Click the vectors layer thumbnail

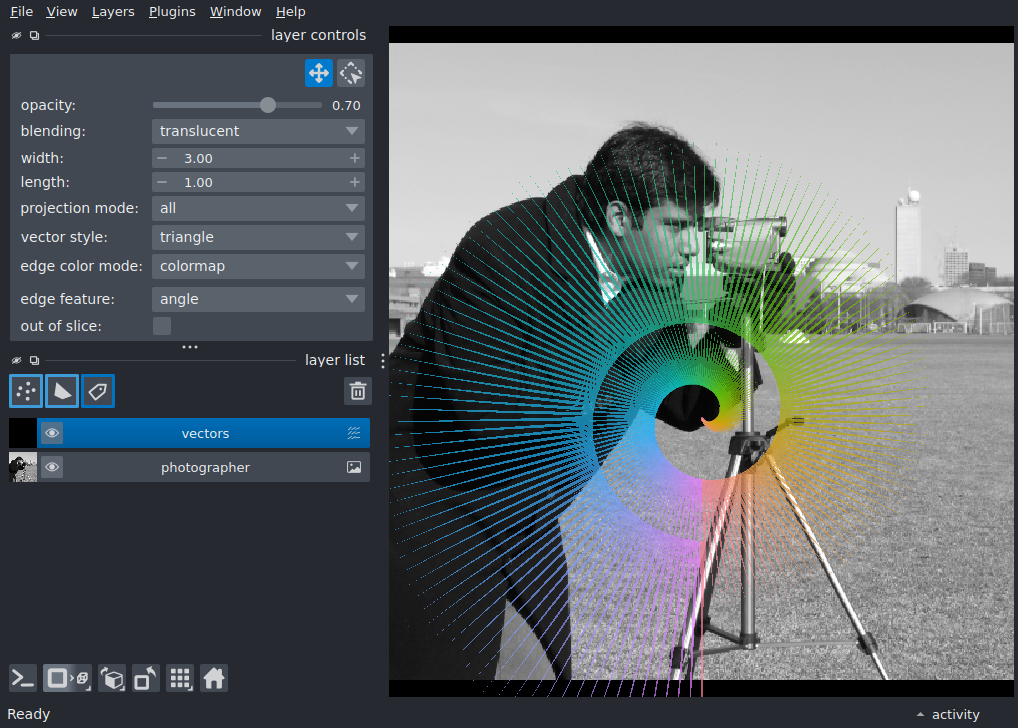[23, 433]
